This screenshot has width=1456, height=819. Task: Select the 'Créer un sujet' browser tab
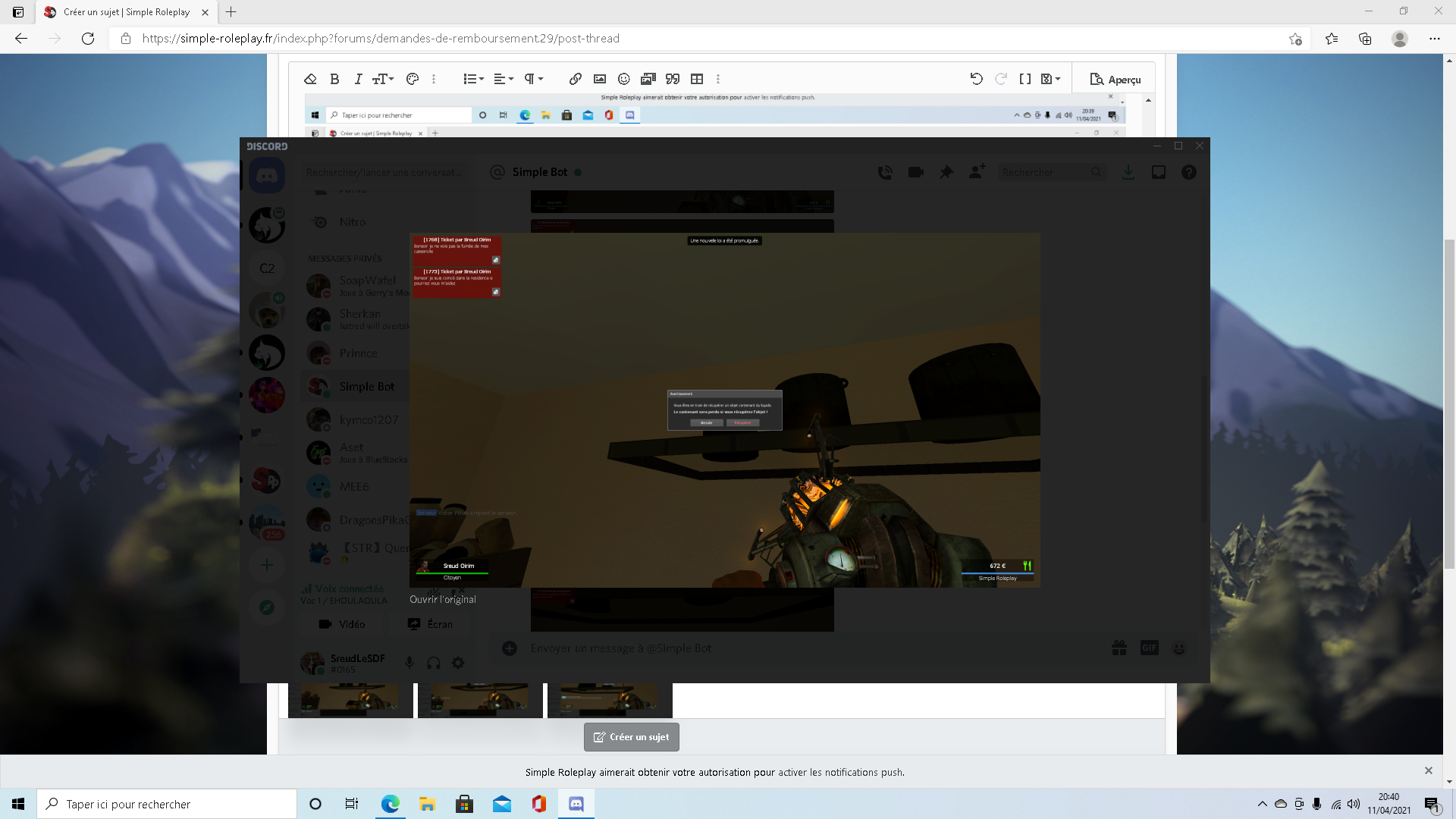[x=127, y=12]
